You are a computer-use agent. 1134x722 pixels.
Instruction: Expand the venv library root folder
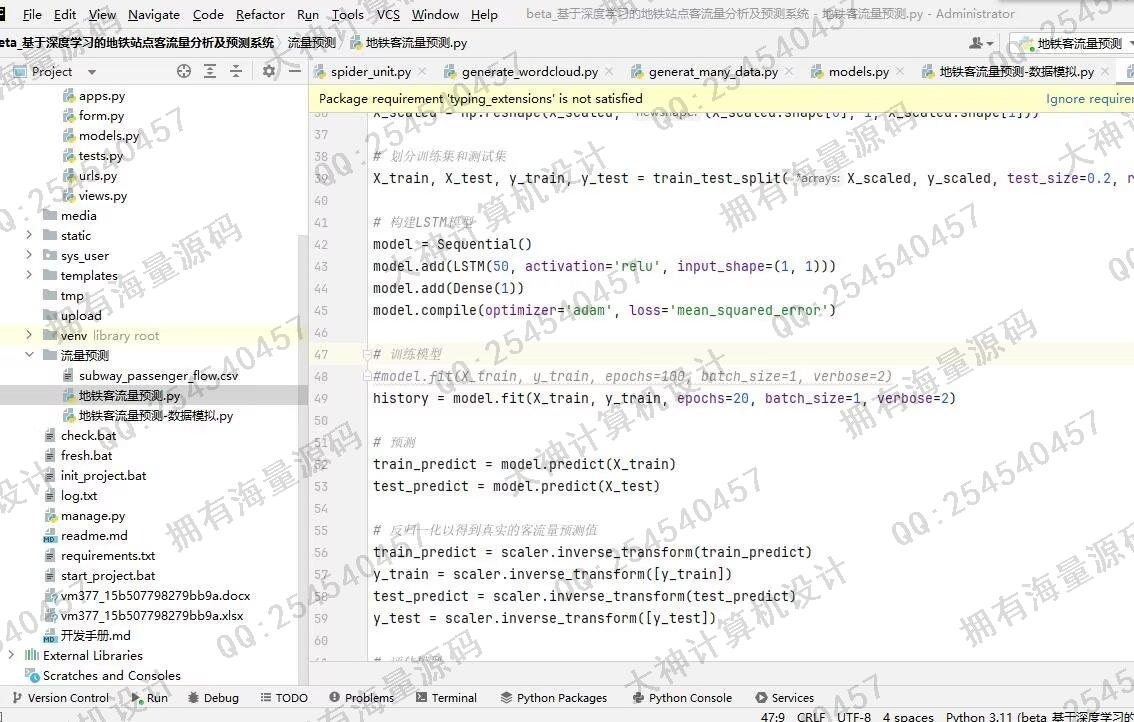pos(29,335)
